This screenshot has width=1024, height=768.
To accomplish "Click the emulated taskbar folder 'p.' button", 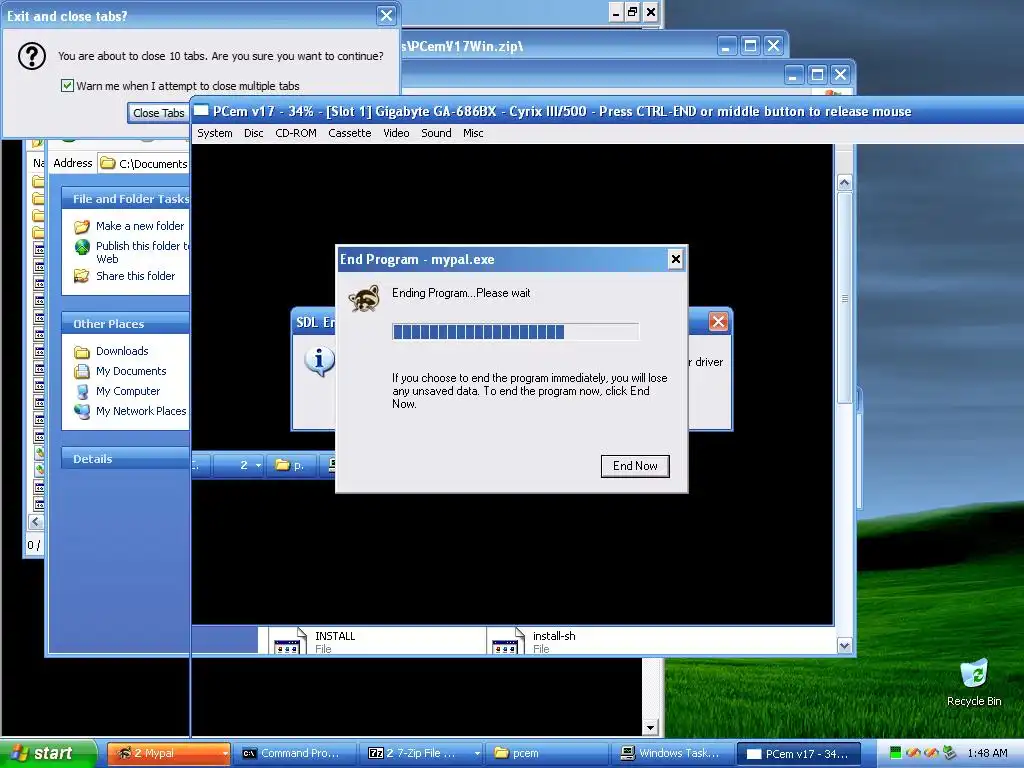I will (292, 465).
